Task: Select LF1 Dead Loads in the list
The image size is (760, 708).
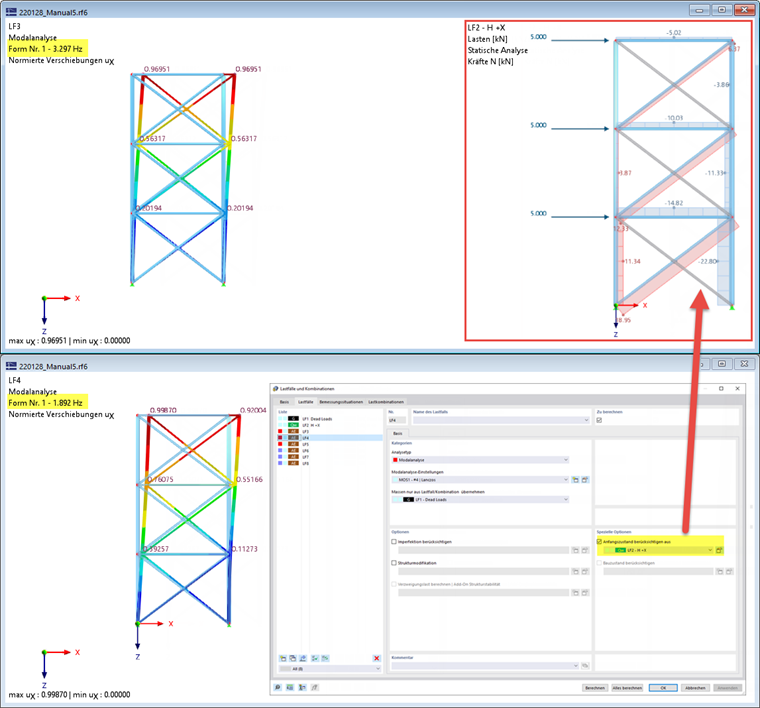Action: (330, 419)
